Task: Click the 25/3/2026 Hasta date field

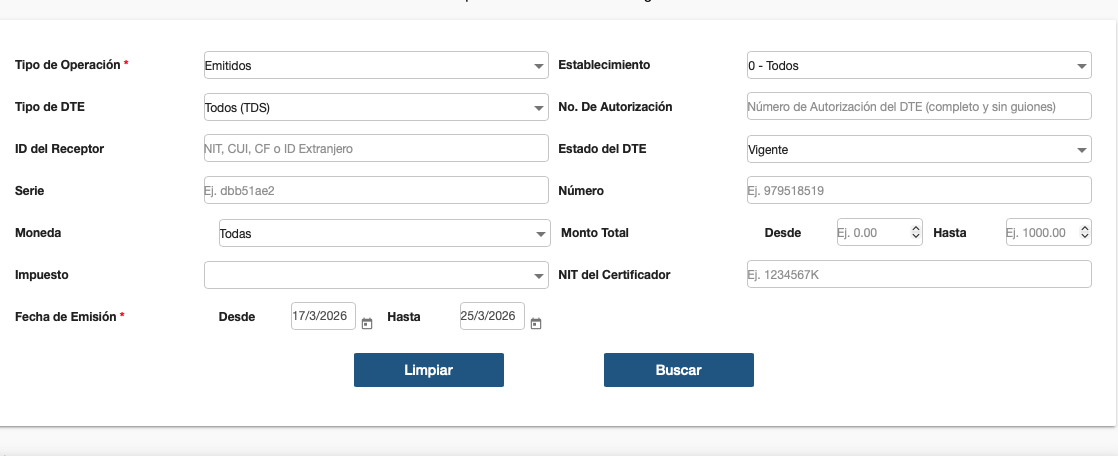Action: click(x=493, y=316)
